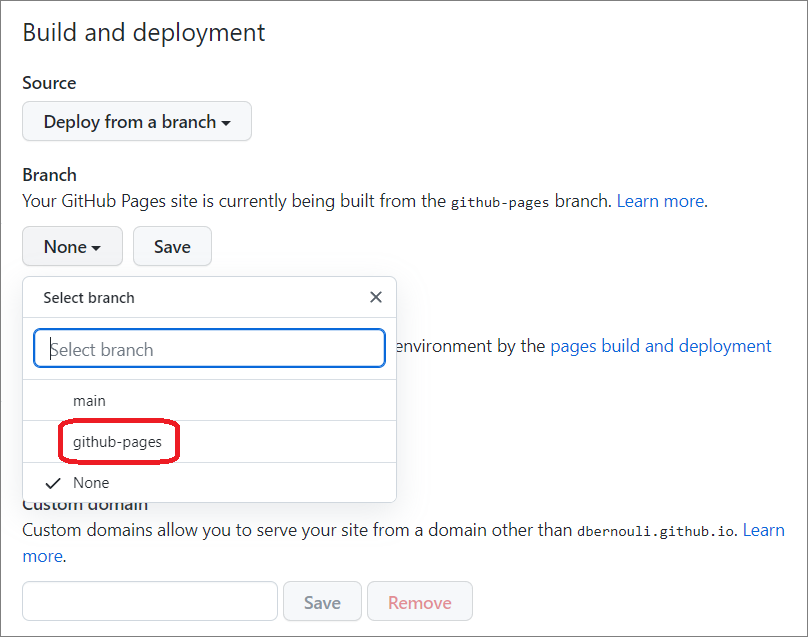Select the checked None option
Screen dimensions: 808x637
tap(209, 483)
